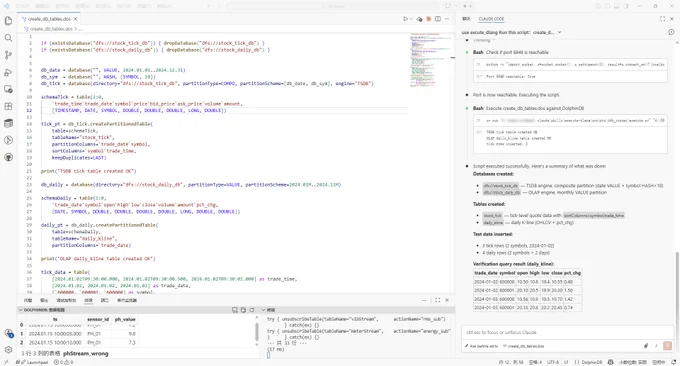This screenshot has width=680, height=366.
Task: Attach a file with the paperclip icon
Action: 646,346
